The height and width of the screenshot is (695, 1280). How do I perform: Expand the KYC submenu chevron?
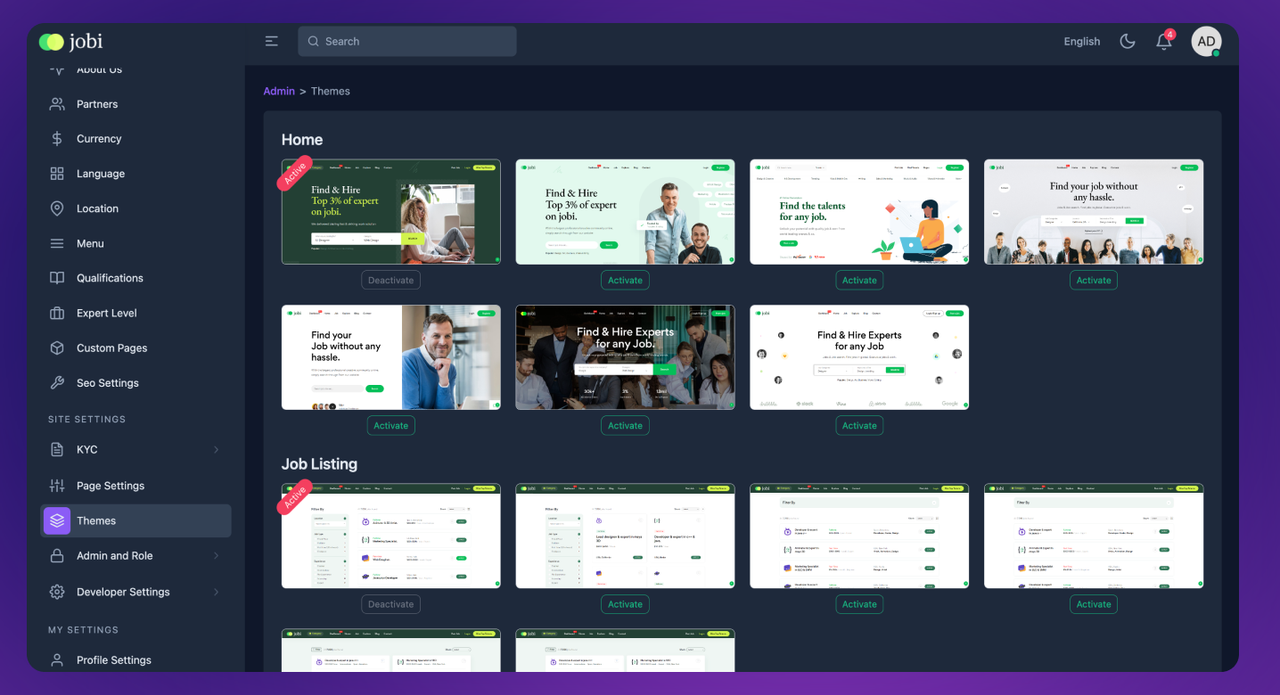point(216,450)
